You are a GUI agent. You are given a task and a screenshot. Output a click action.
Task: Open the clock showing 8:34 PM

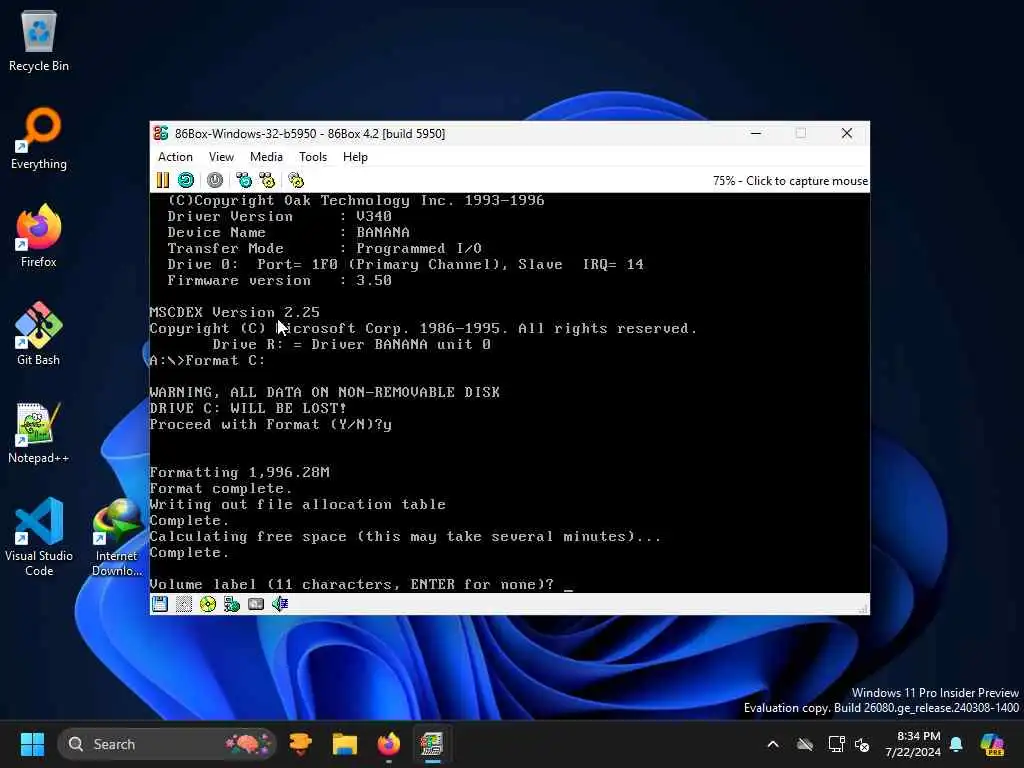click(913, 744)
